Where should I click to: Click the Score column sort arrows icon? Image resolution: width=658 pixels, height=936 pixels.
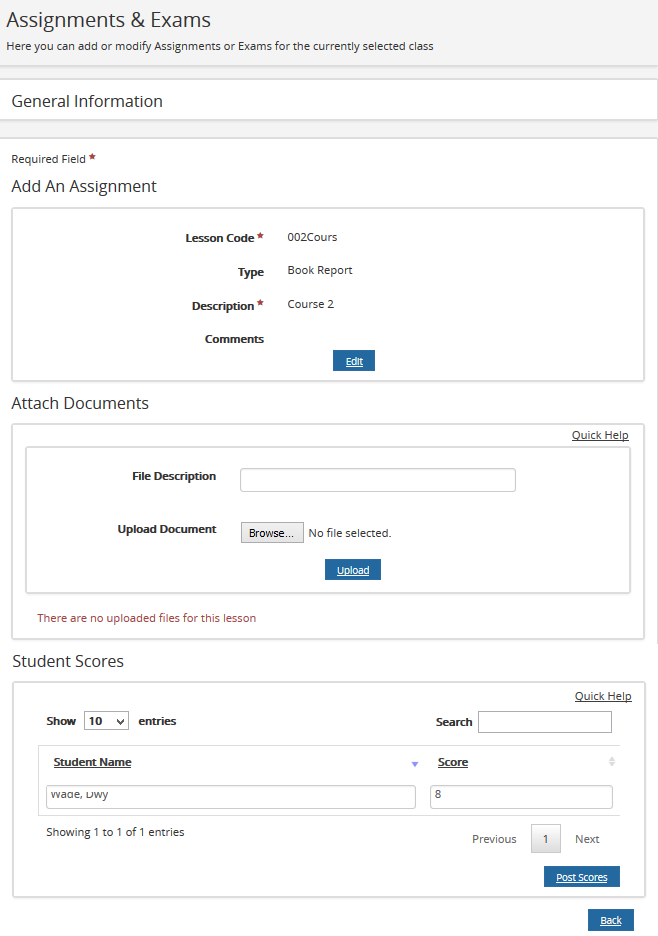click(x=612, y=762)
